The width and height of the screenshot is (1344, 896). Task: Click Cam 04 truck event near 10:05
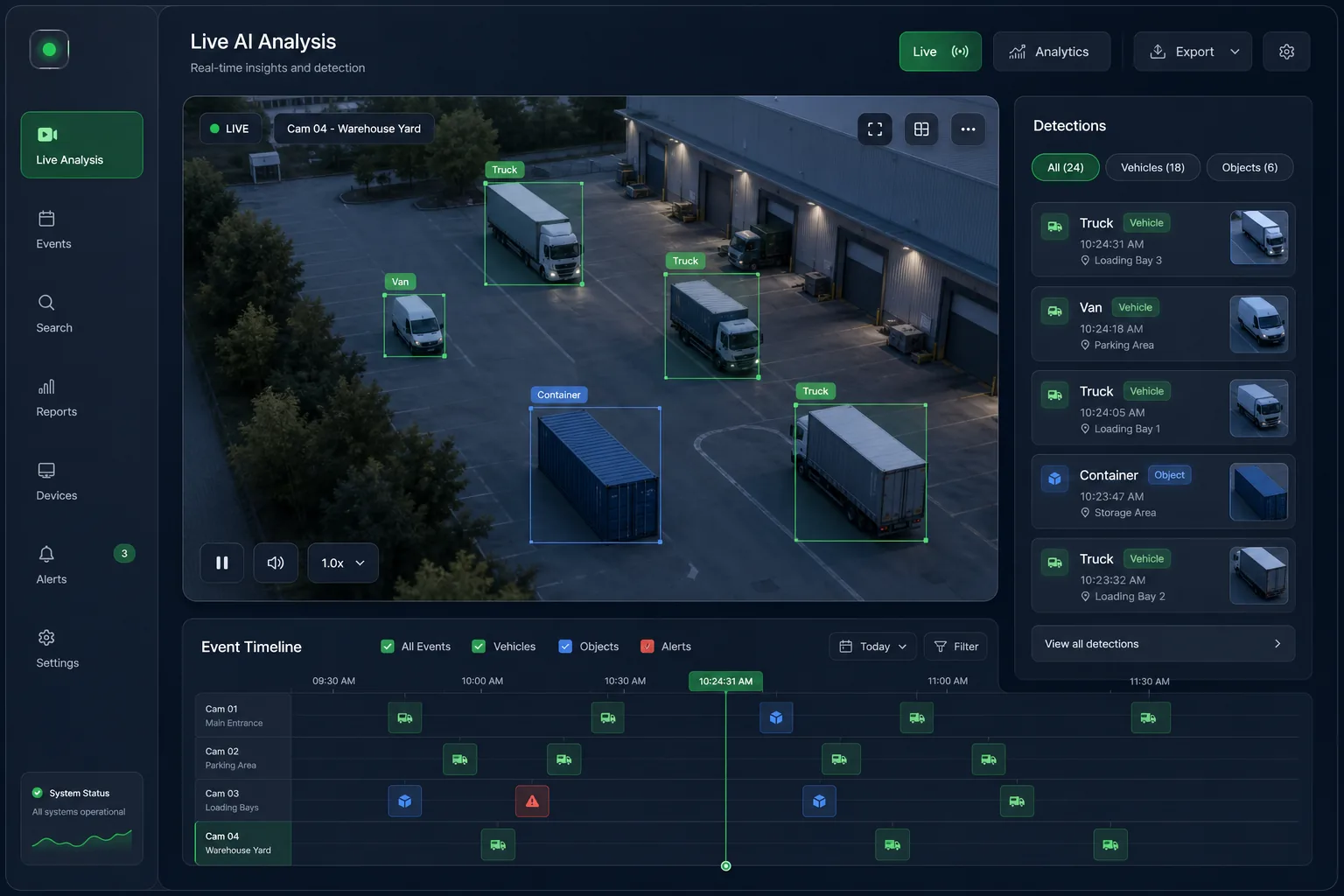point(498,844)
